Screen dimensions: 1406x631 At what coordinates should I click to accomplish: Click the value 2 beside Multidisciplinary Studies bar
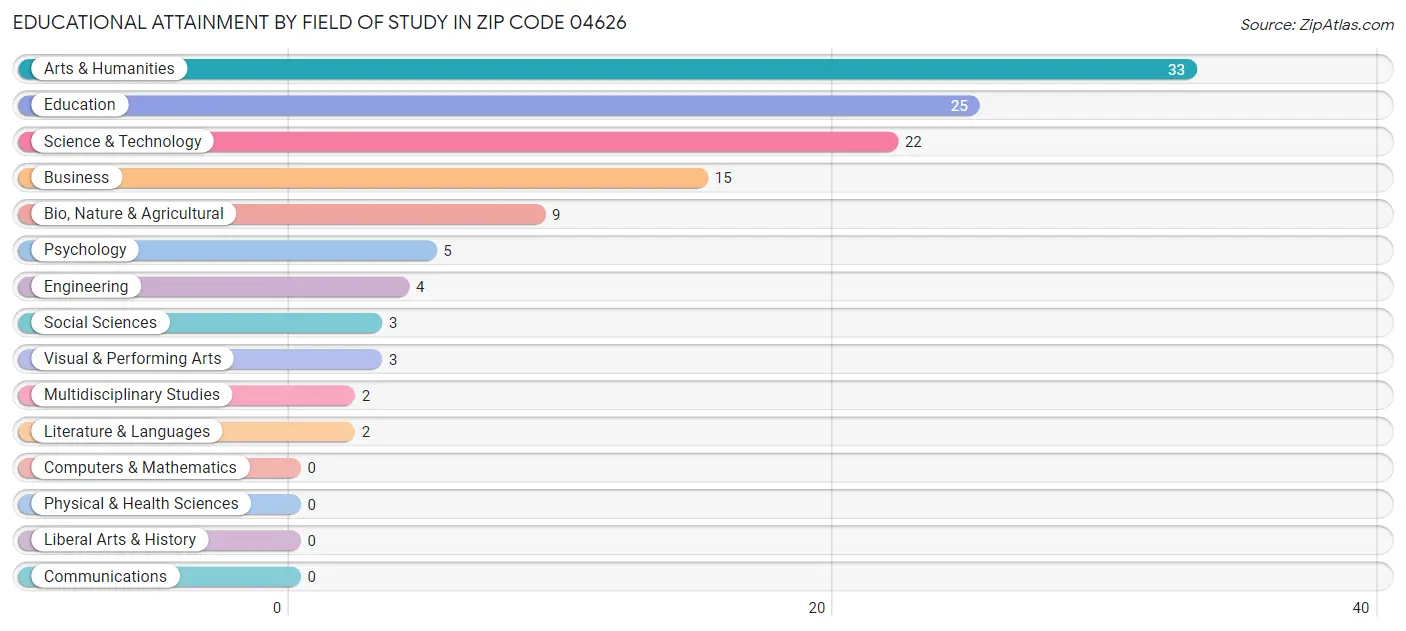pos(366,396)
